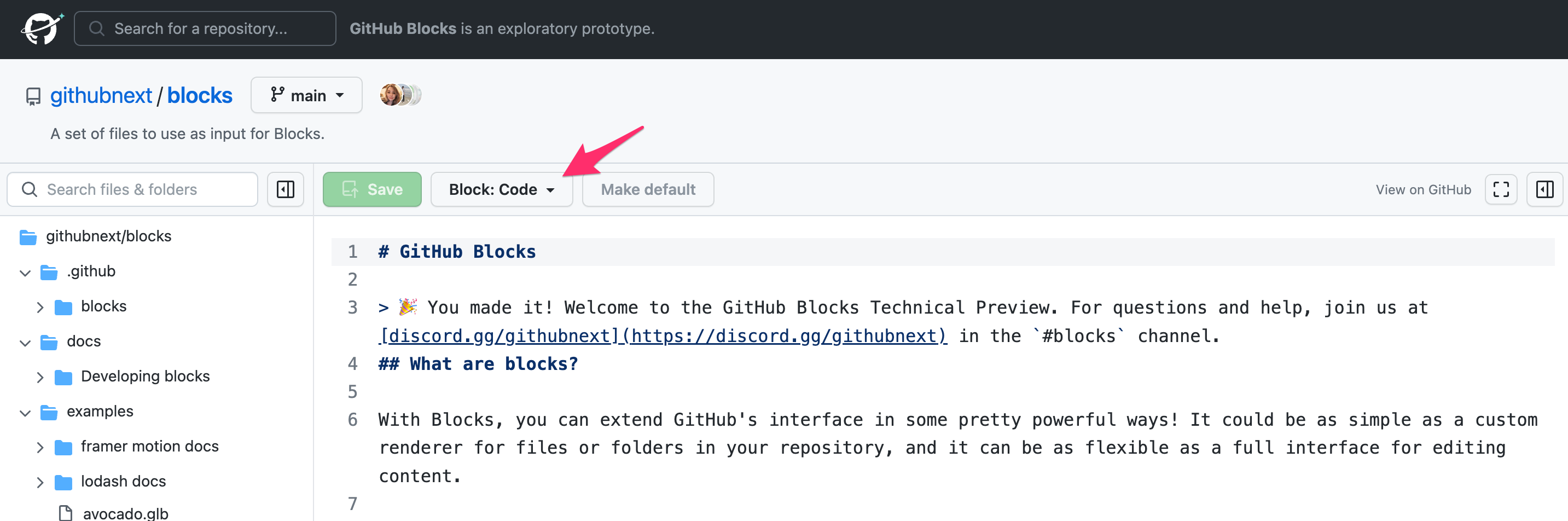Open the main branch dropdown

(306, 95)
